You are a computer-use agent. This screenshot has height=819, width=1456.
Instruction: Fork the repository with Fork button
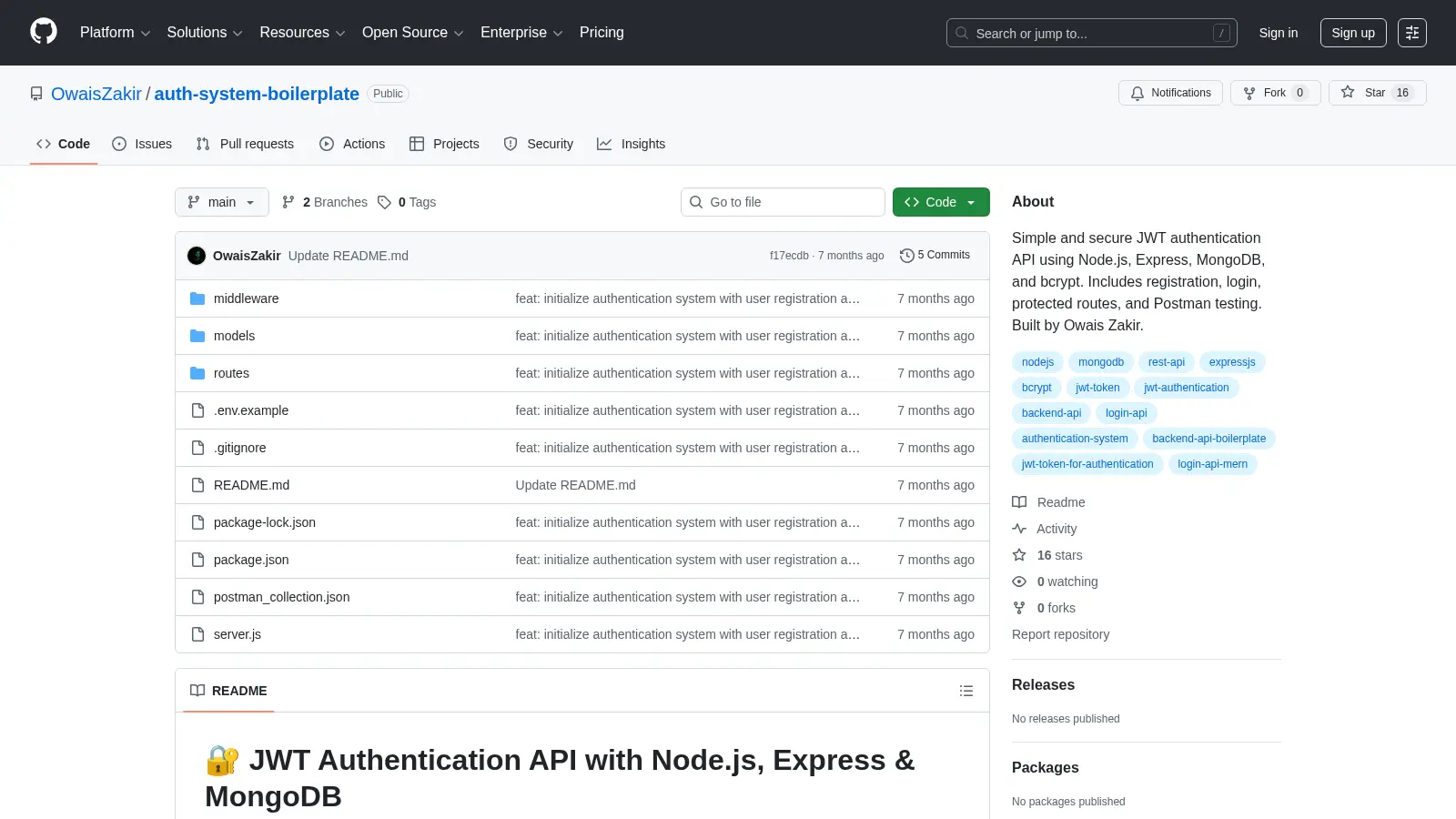point(1276,93)
